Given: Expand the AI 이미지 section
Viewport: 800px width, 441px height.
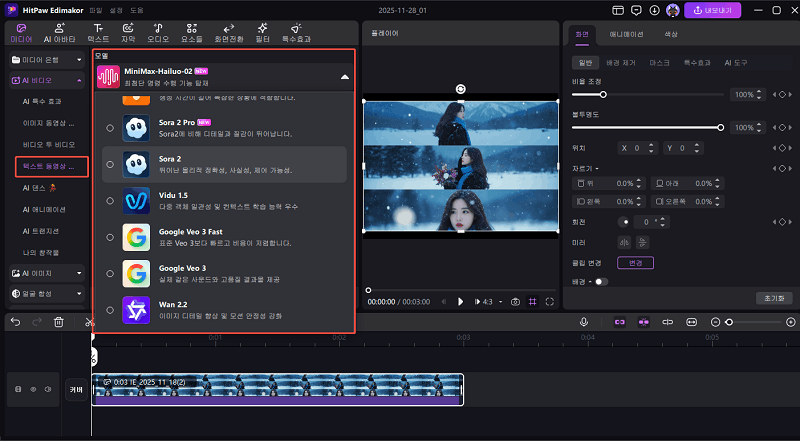Looking at the screenshot, I should [x=47, y=274].
